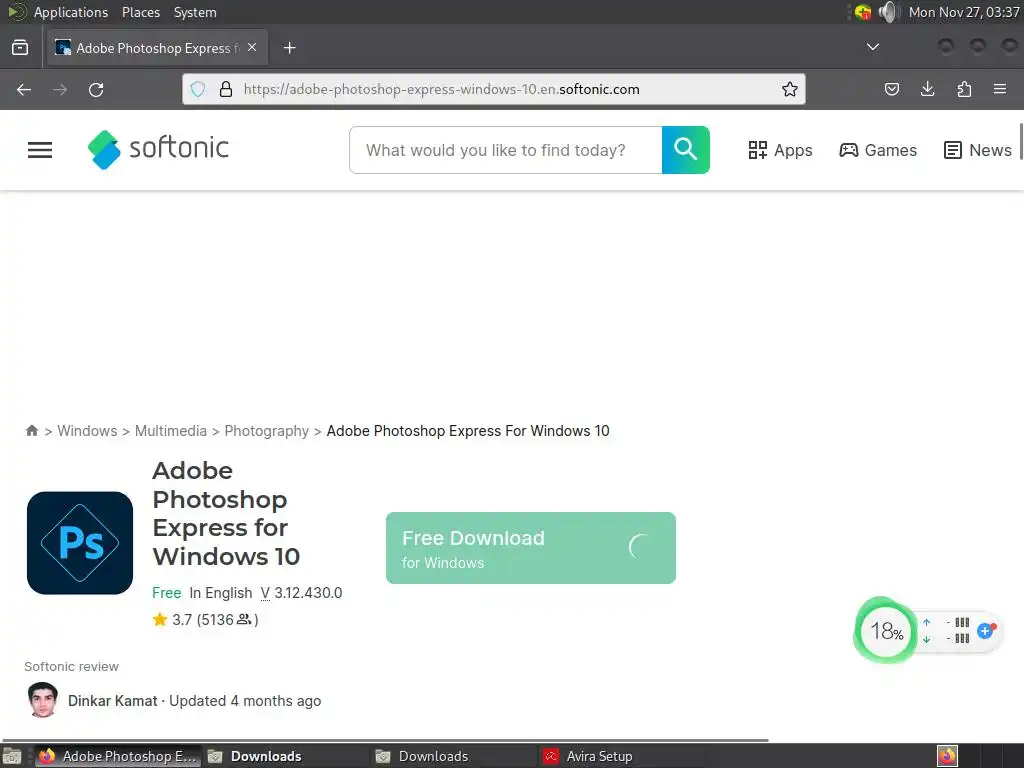This screenshot has height=768, width=1024.
Task: Open the News section
Action: [x=978, y=150]
